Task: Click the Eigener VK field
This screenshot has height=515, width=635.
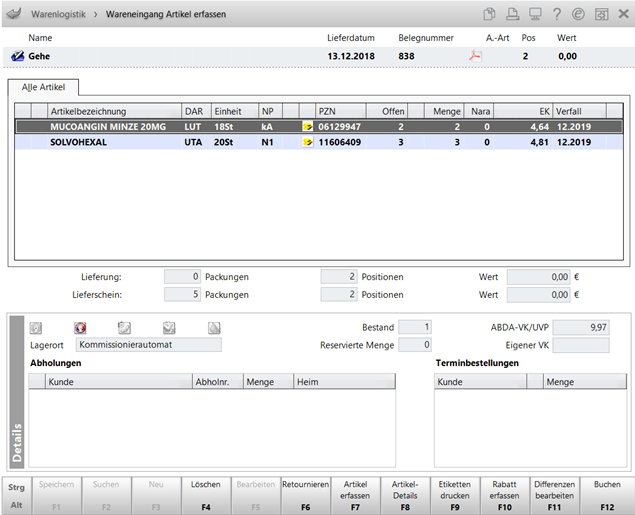Action: click(581, 345)
